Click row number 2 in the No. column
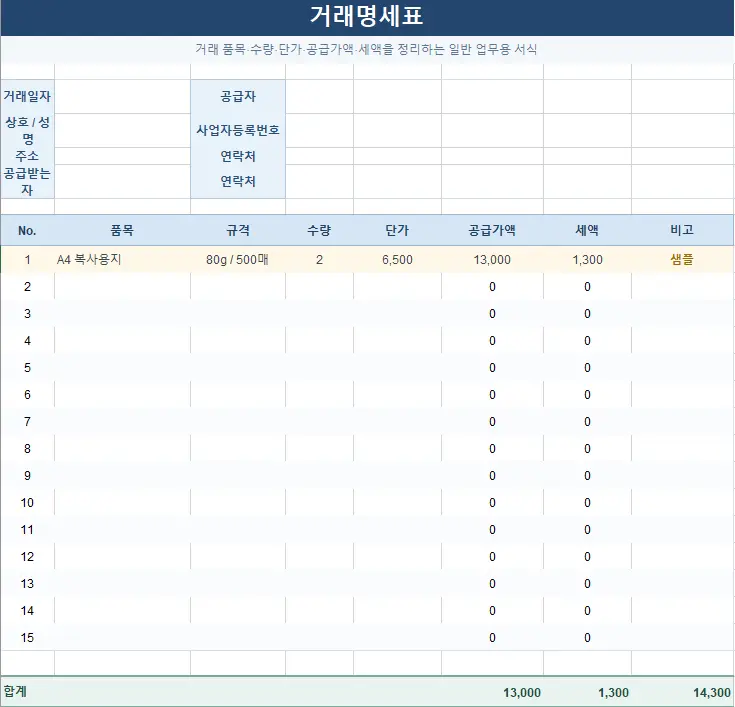The image size is (735, 707). coord(27,286)
